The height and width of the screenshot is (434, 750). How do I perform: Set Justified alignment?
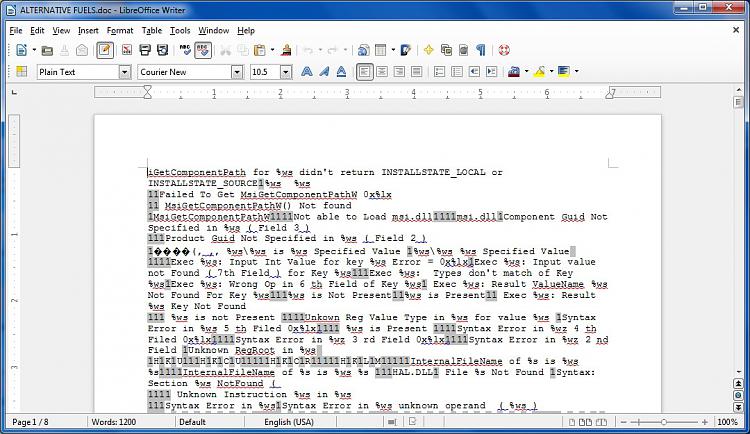coord(417,72)
